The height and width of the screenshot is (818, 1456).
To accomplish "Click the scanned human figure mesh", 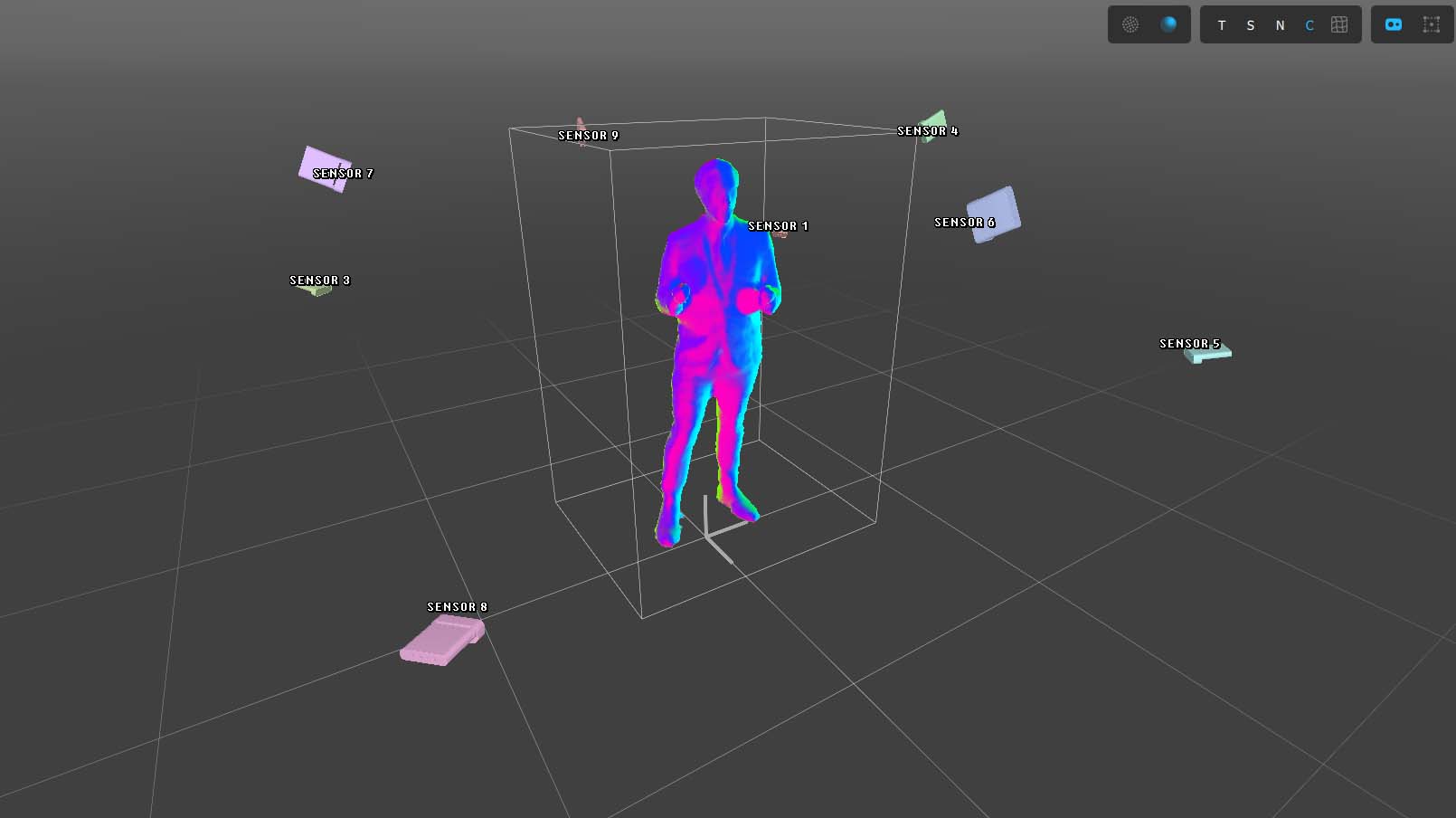I will tap(714, 344).
